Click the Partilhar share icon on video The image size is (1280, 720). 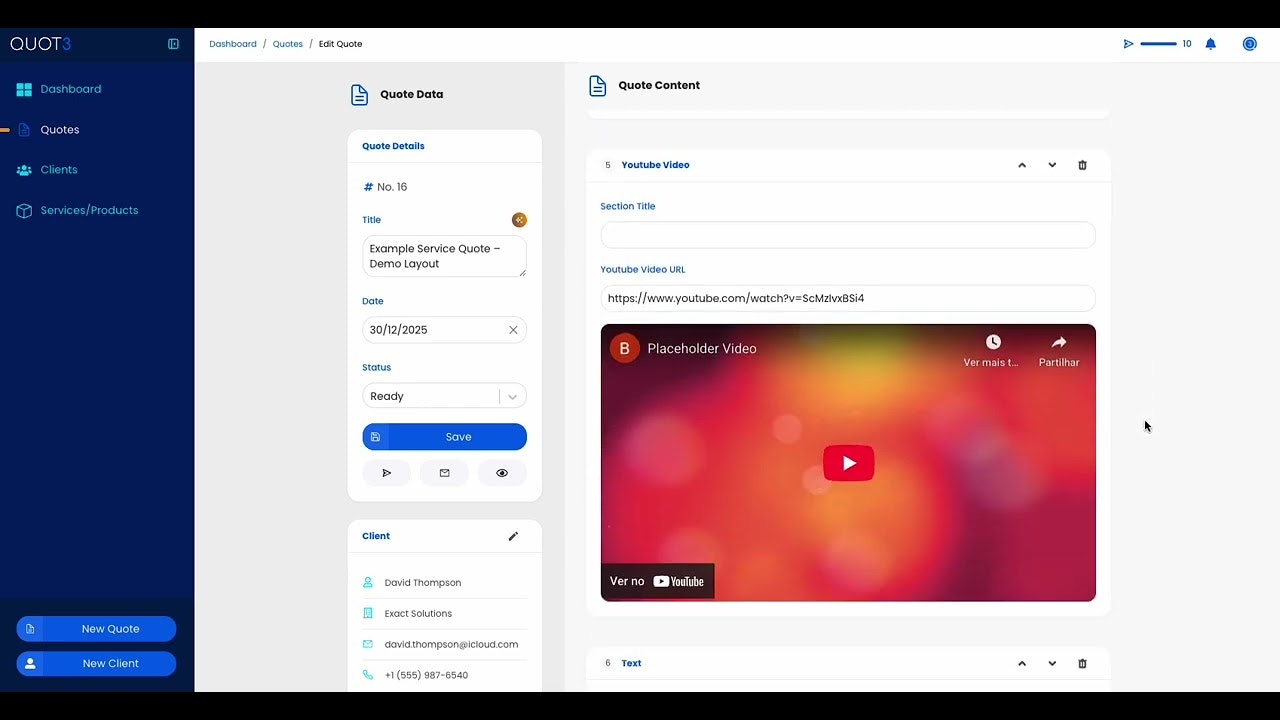pyautogui.click(x=1058, y=343)
